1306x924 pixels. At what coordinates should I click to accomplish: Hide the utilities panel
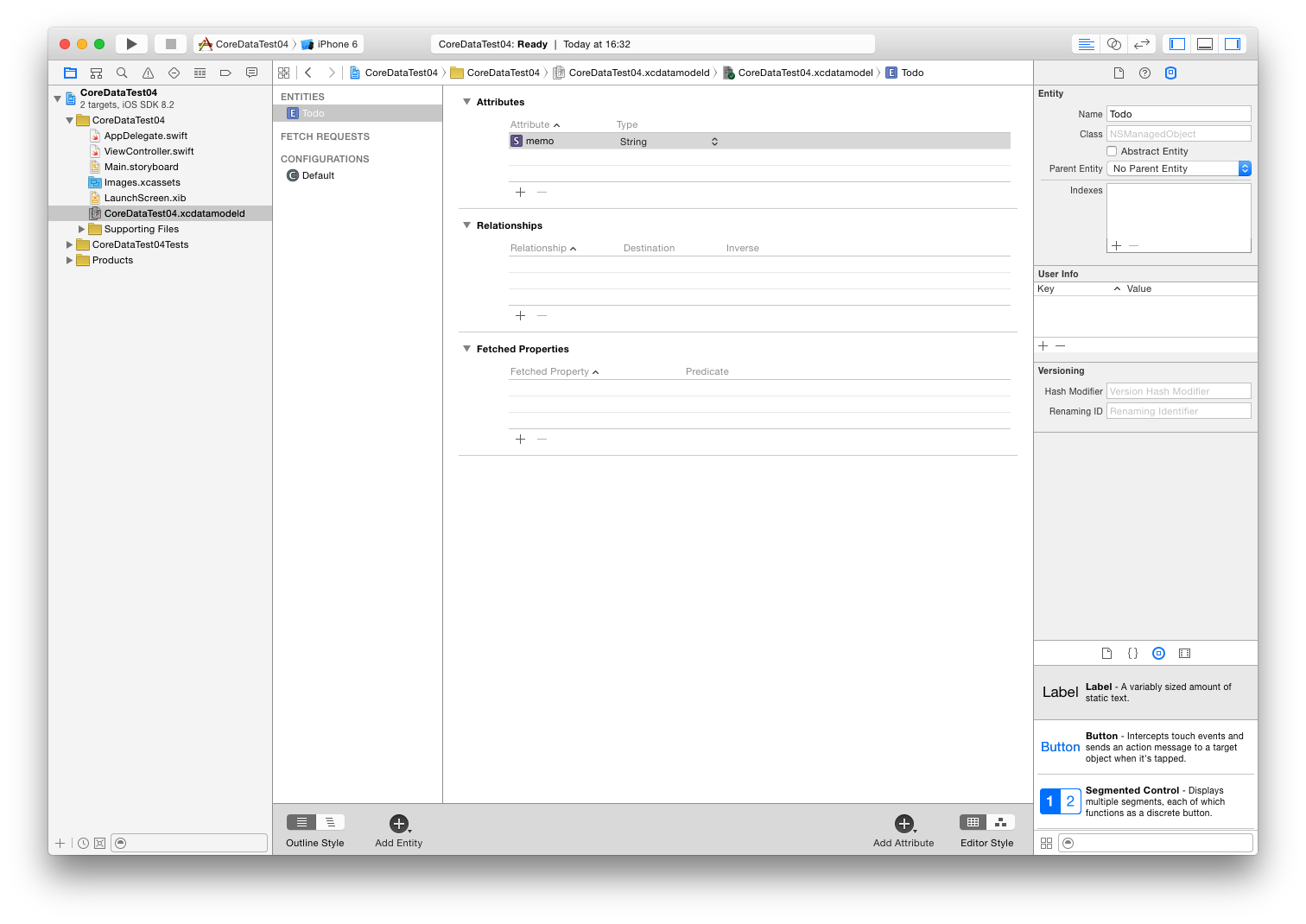1233,43
